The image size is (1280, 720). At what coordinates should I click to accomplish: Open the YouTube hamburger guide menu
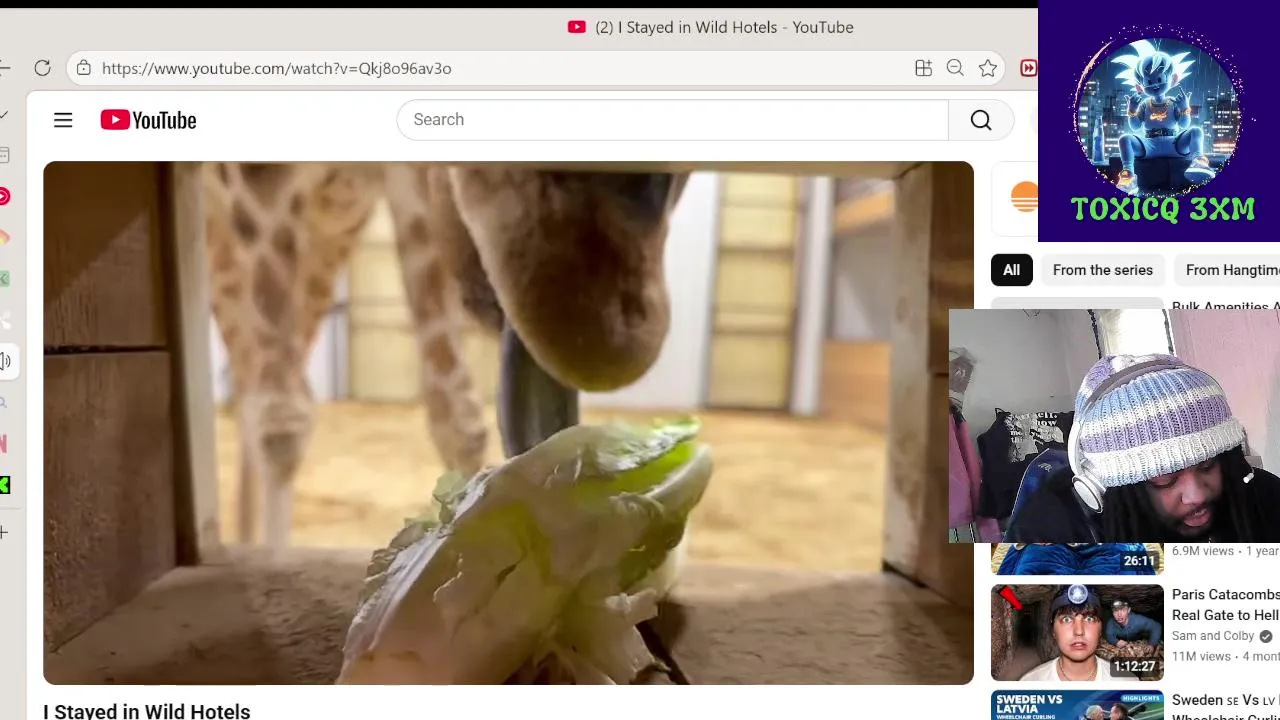[63, 120]
